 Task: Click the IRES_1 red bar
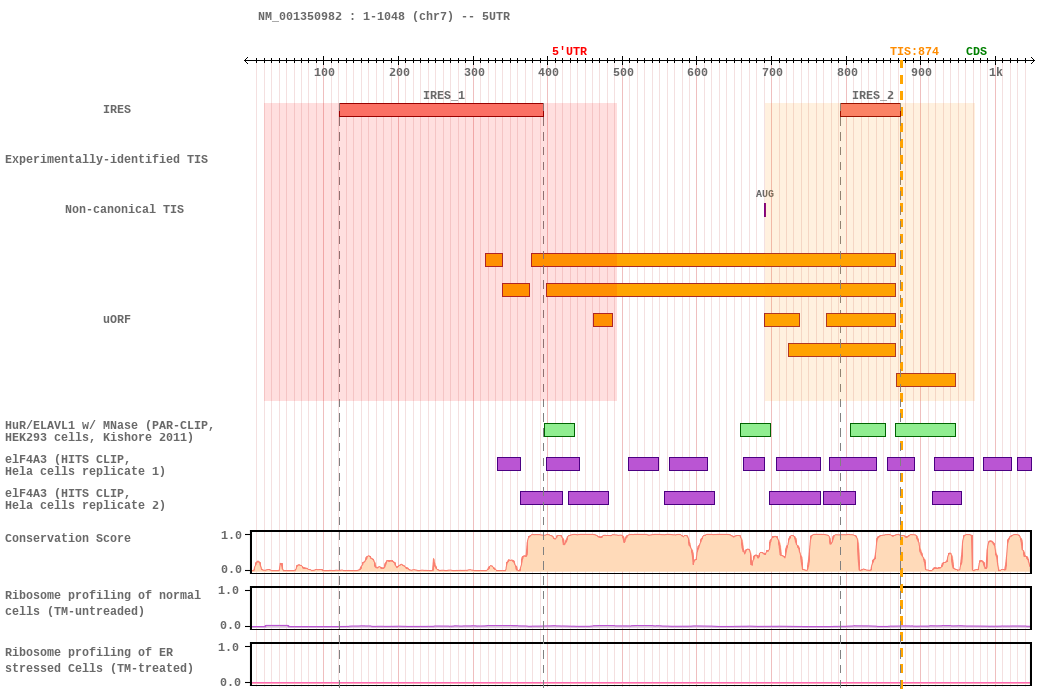pos(441,110)
